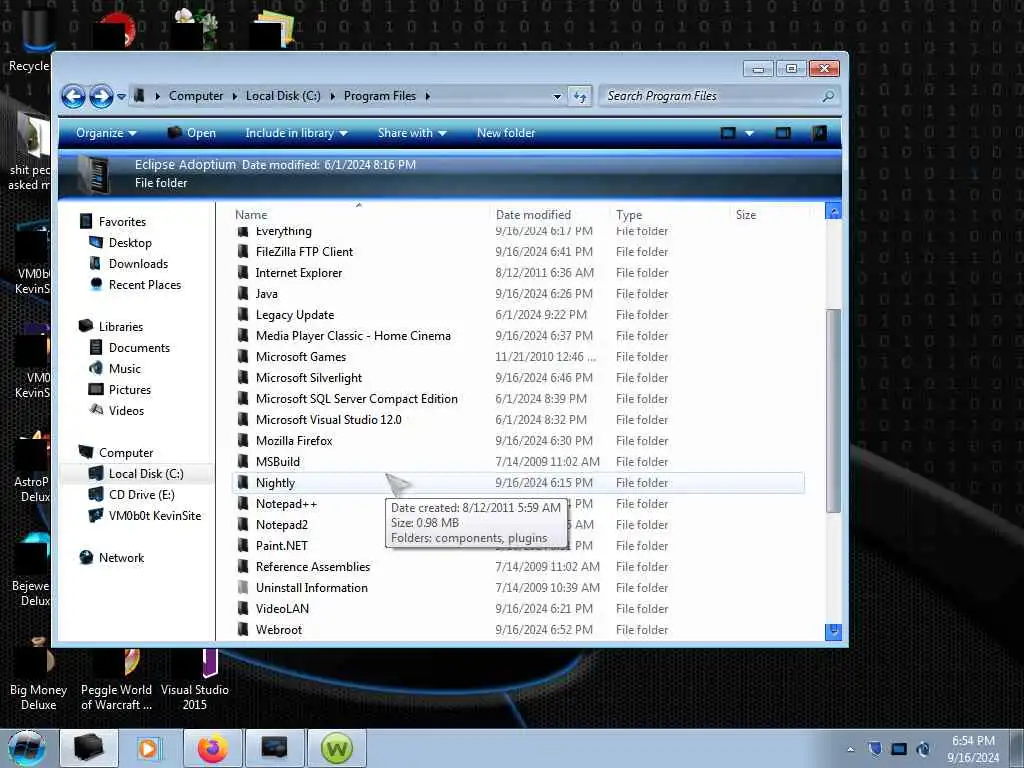The height and width of the screenshot is (768, 1024).
Task: Select Network in navigation pane
Action: 121,558
